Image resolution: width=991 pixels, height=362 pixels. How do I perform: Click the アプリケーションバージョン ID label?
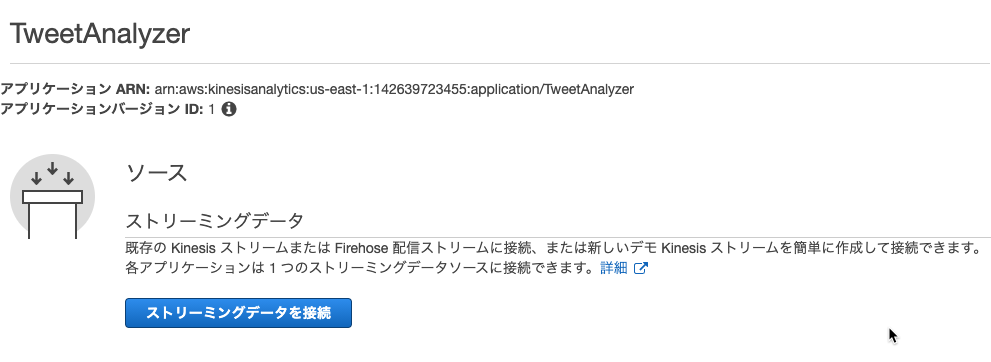(x=102, y=109)
